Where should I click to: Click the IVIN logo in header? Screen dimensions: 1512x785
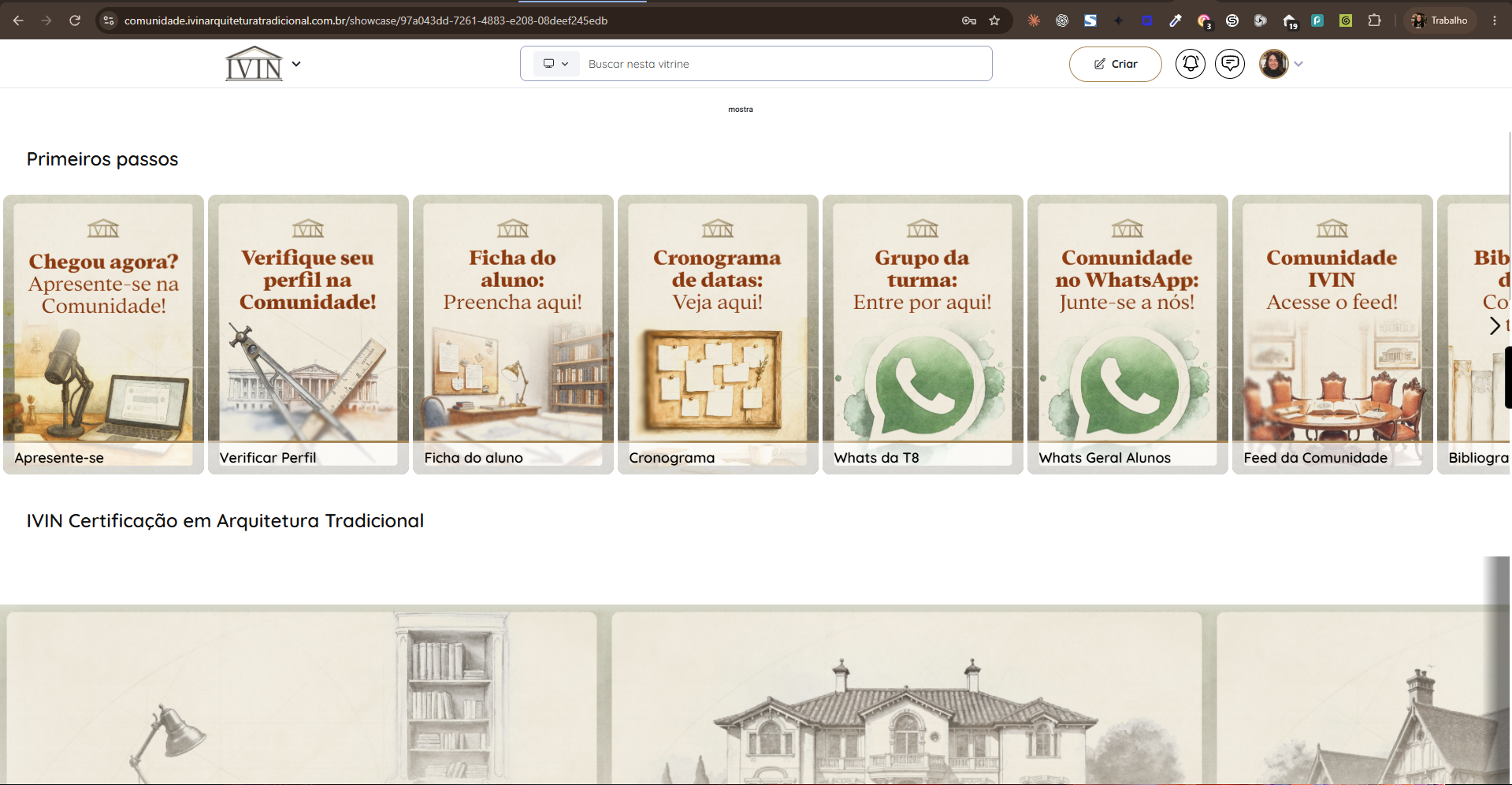[254, 64]
